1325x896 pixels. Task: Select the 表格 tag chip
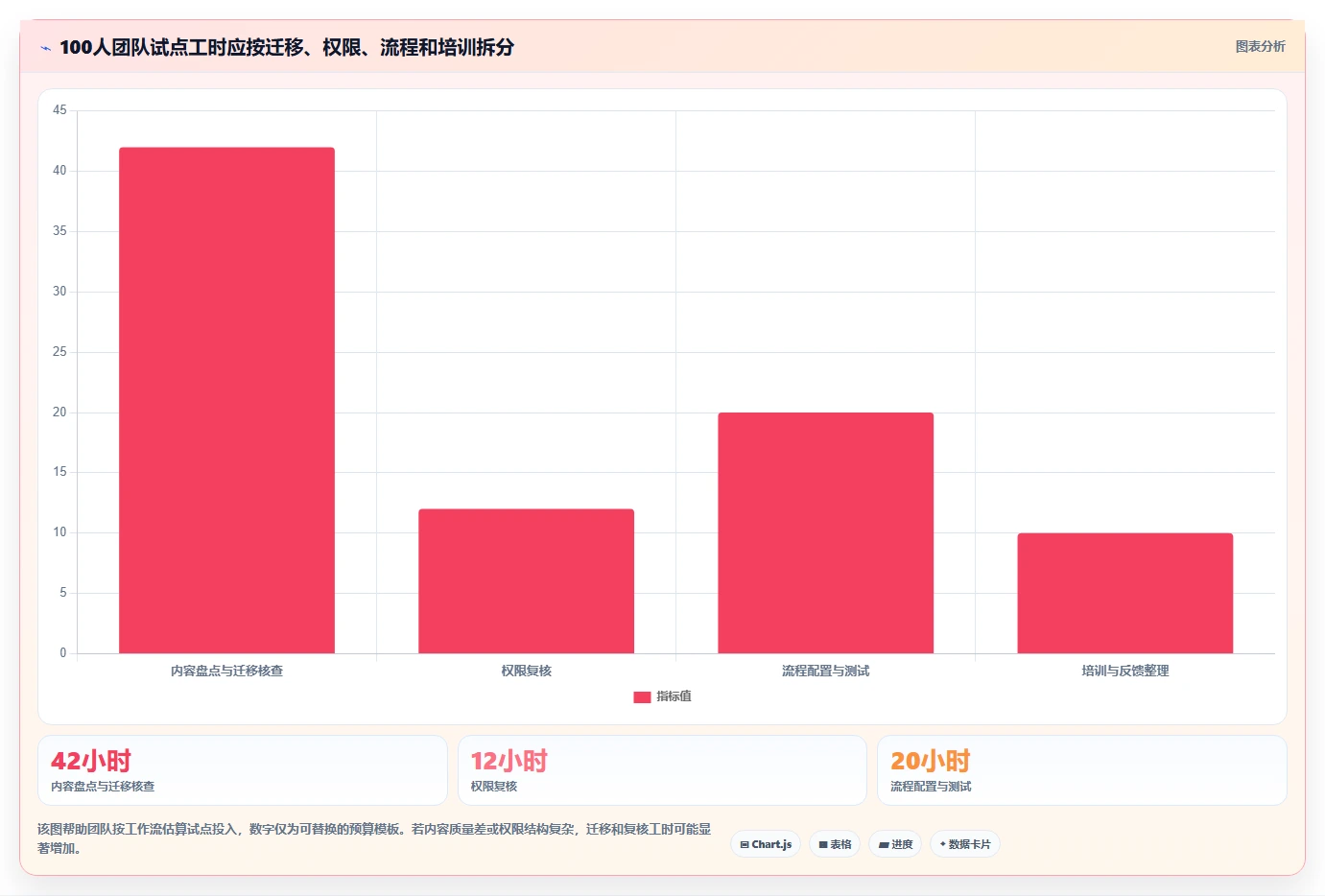point(835,844)
